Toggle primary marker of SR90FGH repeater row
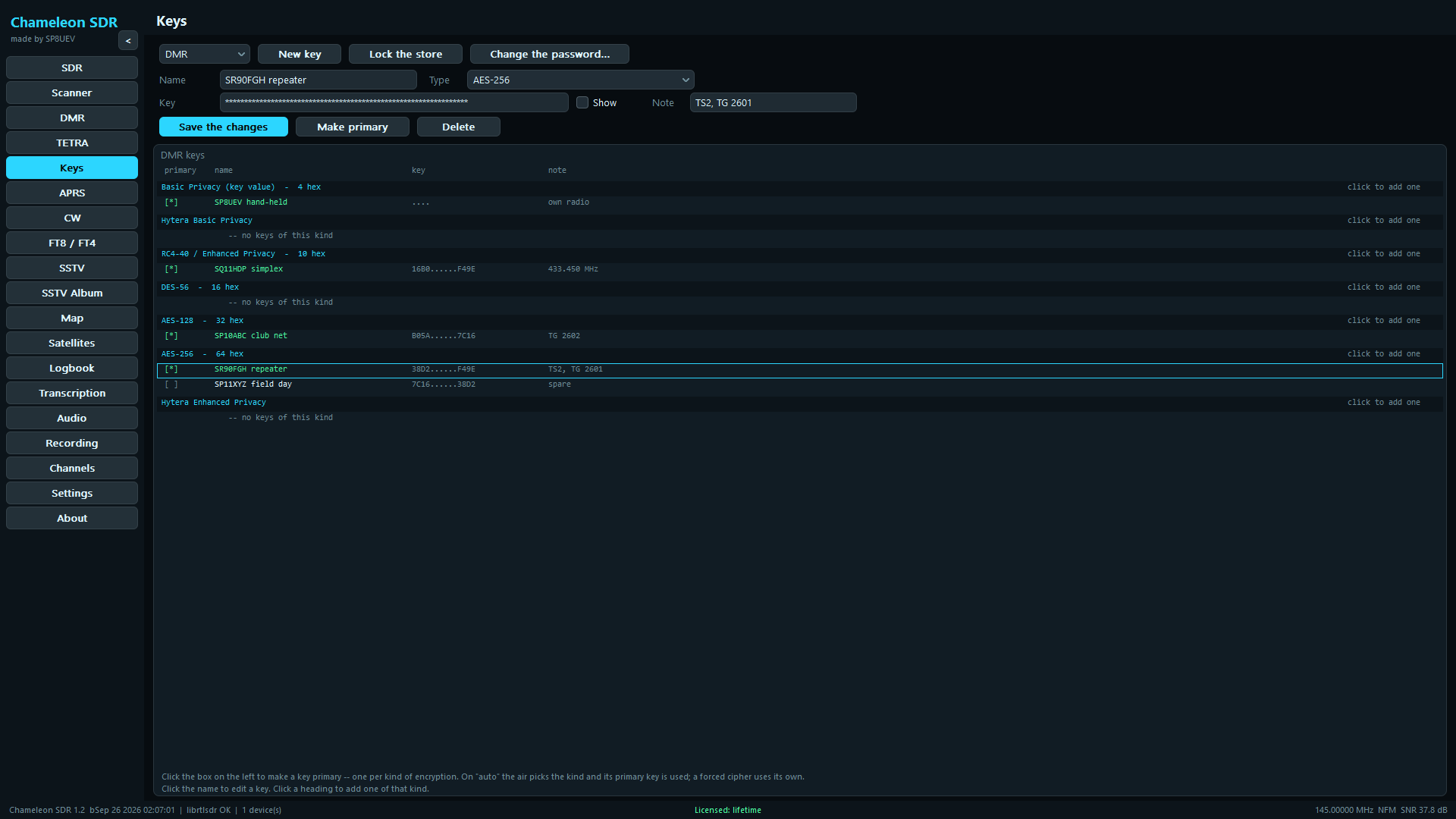This screenshot has width=1456, height=819. pyautogui.click(x=171, y=369)
